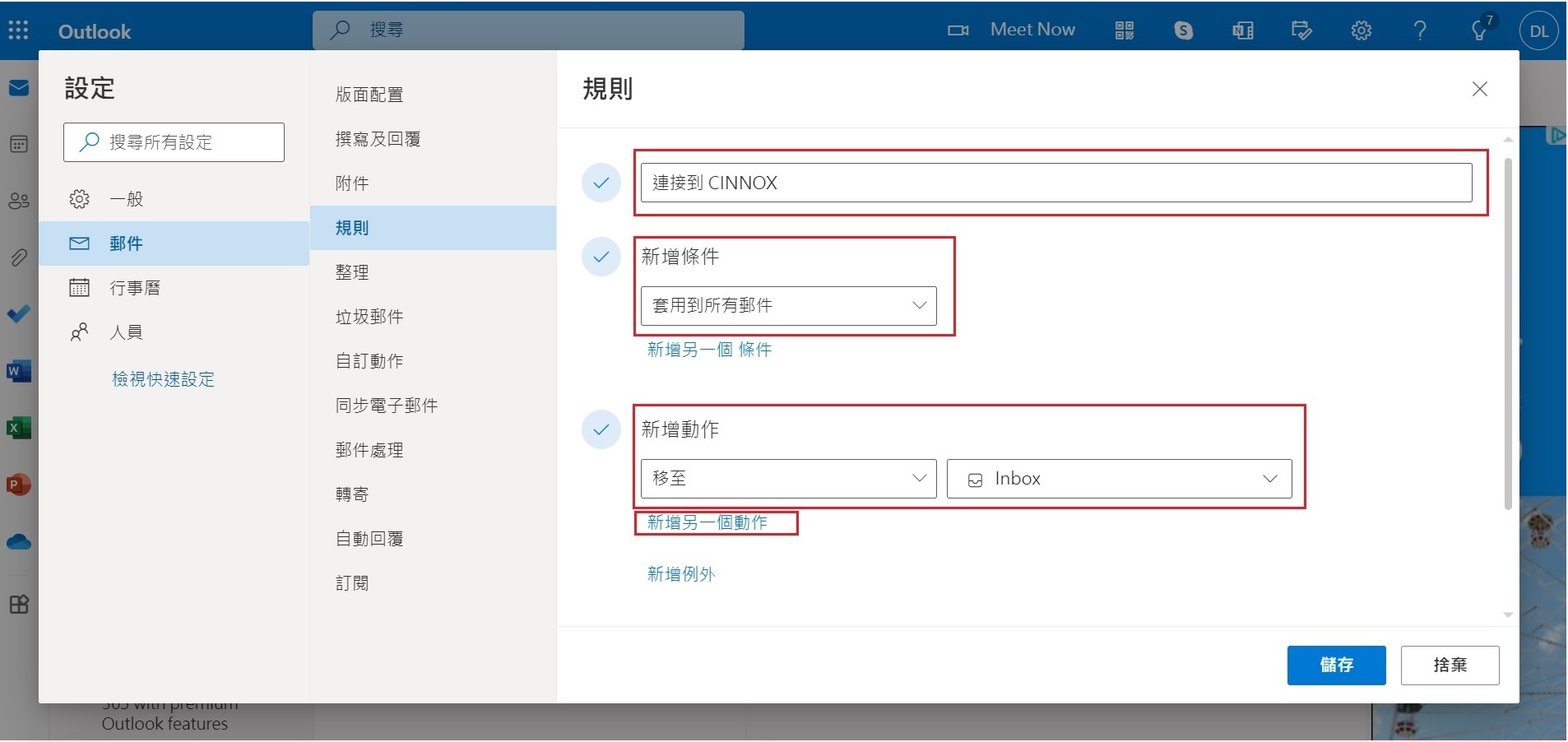Open OneDrive cloud icon in sidebar
The width and height of the screenshot is (1568, 742).
coord(18,542)
